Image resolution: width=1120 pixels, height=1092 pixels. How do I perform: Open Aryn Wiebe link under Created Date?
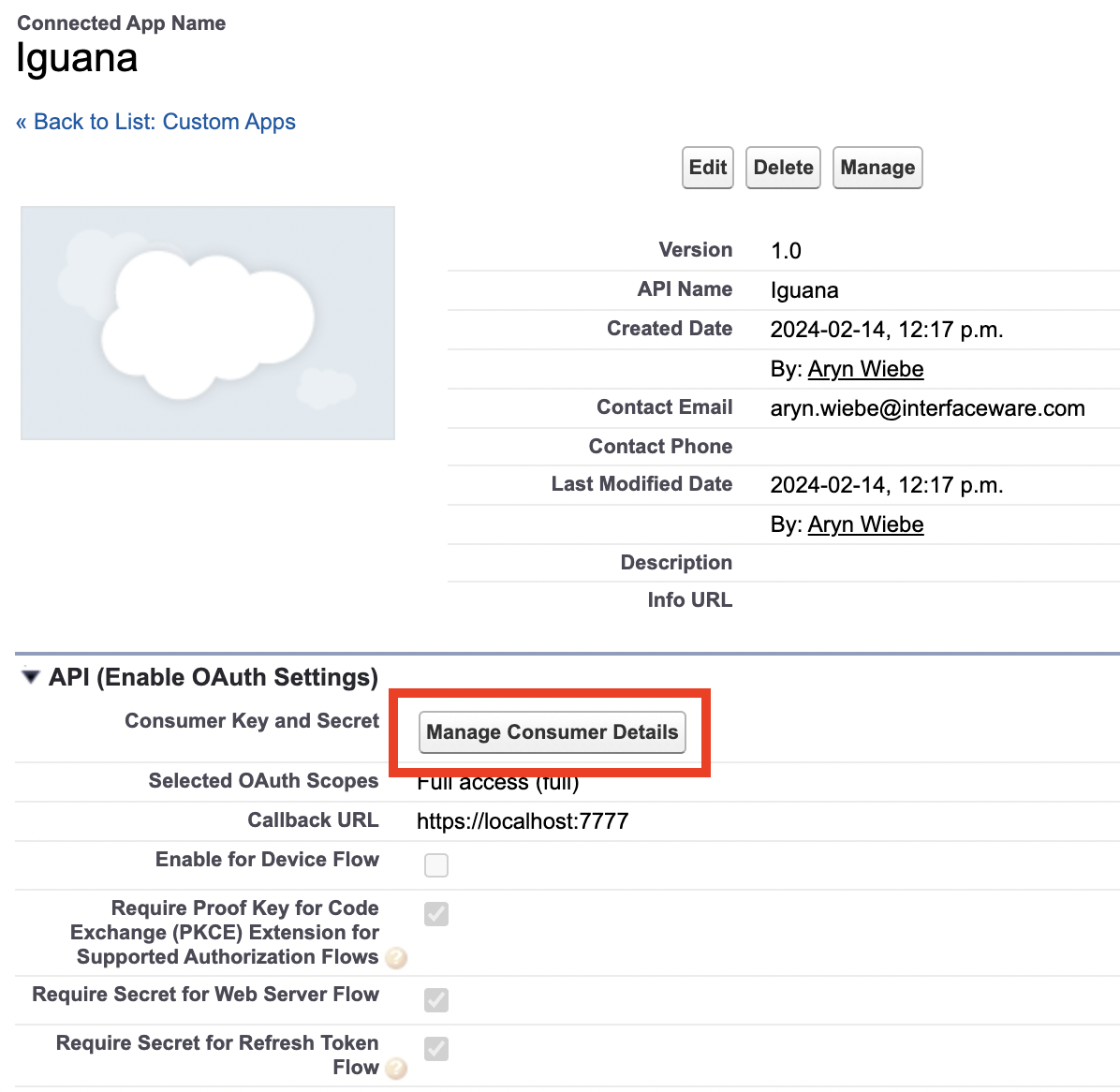pyautogui.click(x=865, y=369)
